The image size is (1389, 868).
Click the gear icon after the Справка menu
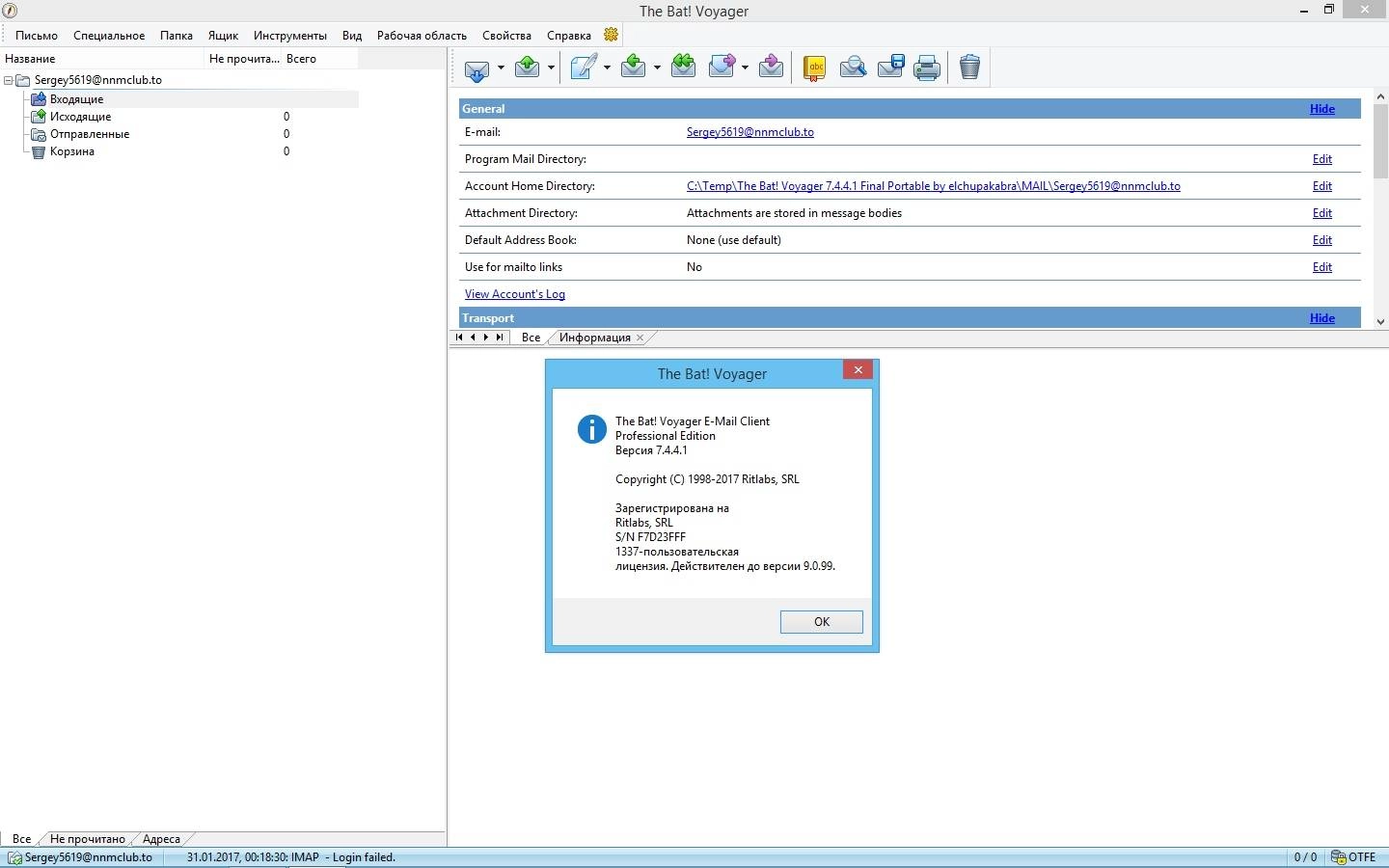click(x=611, y=35)
